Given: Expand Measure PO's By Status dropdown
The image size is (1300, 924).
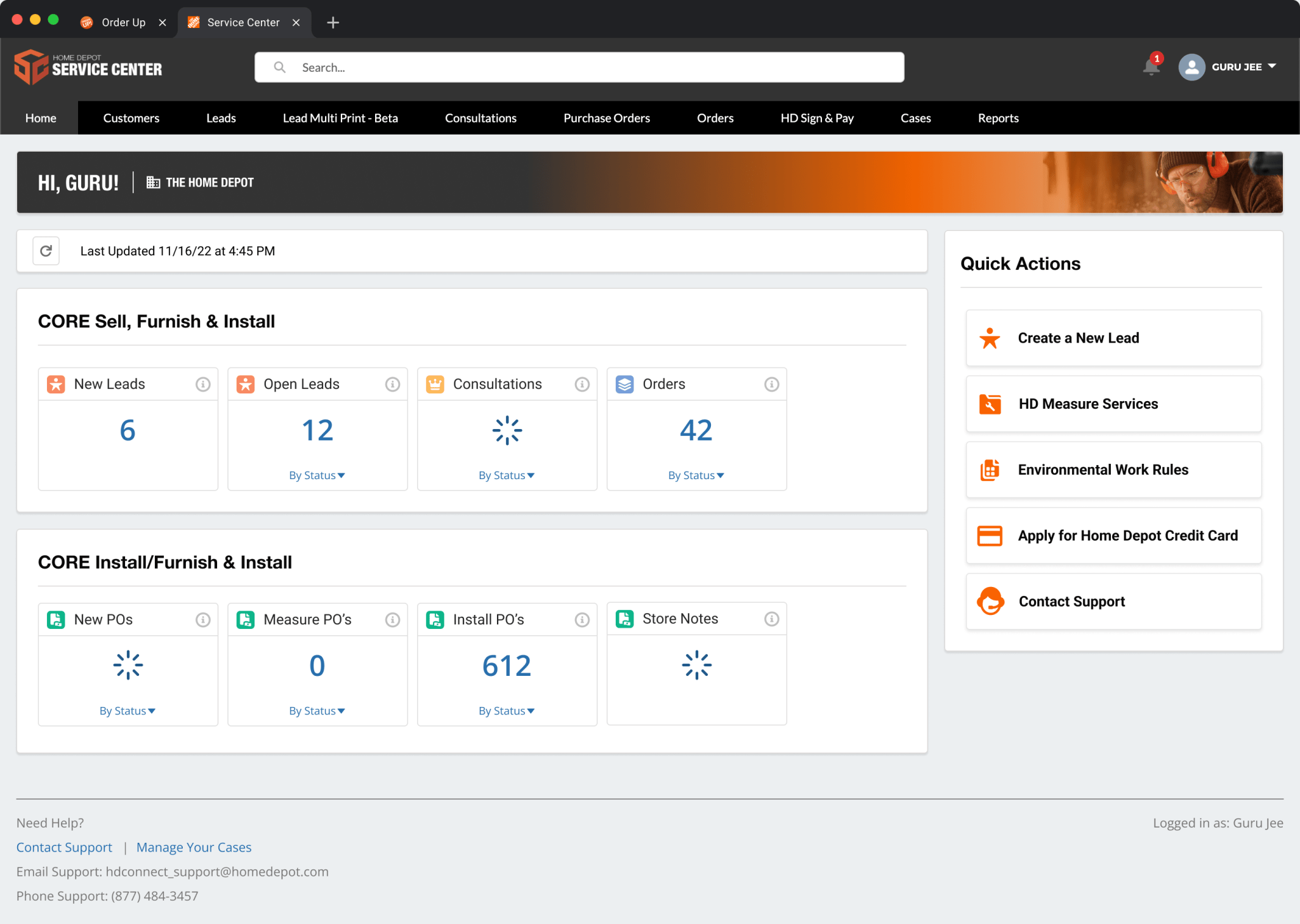Looking at the screenshot, I should pos(317,711).
